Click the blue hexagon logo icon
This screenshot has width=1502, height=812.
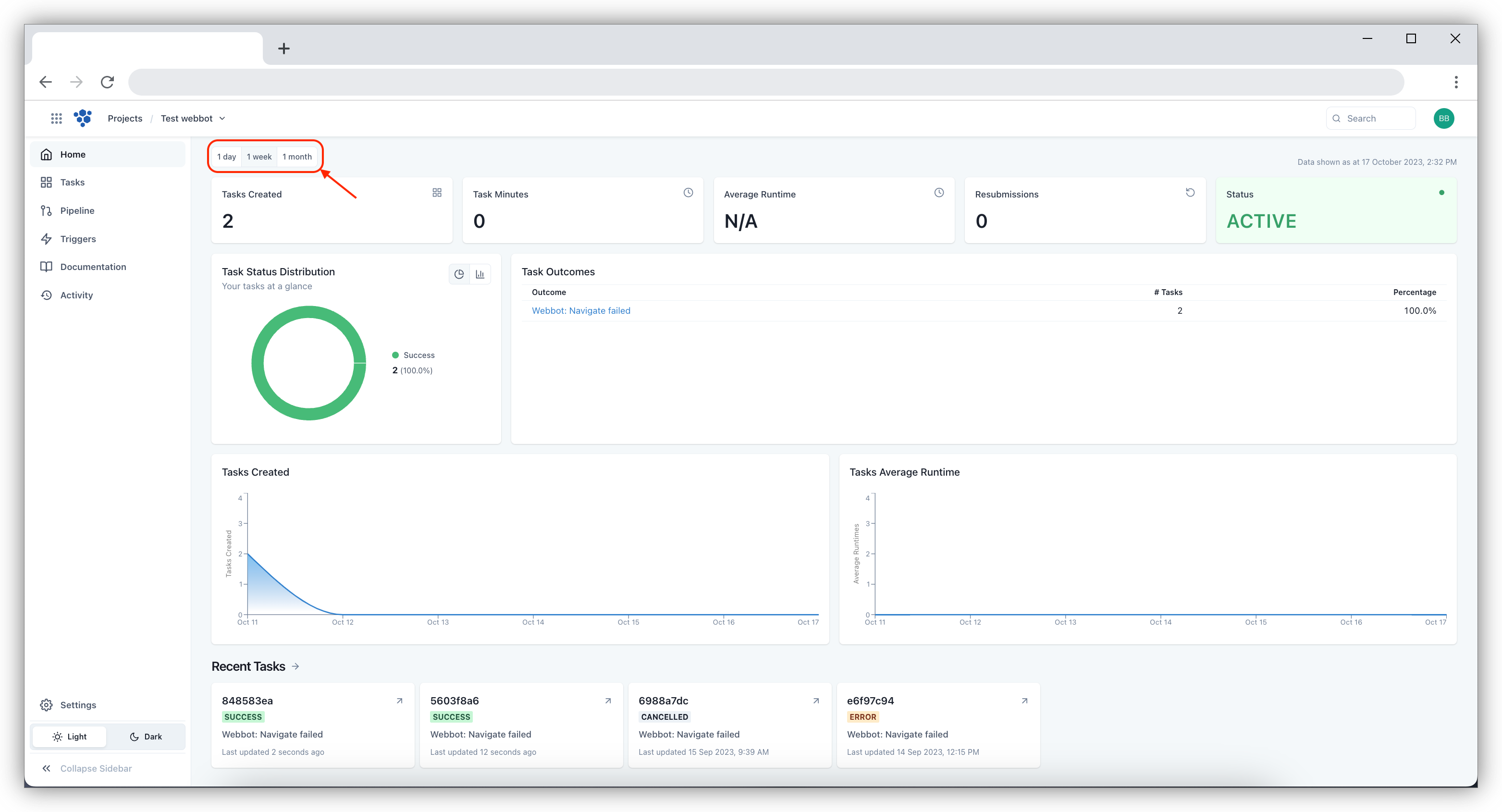(x=83, y=118)
